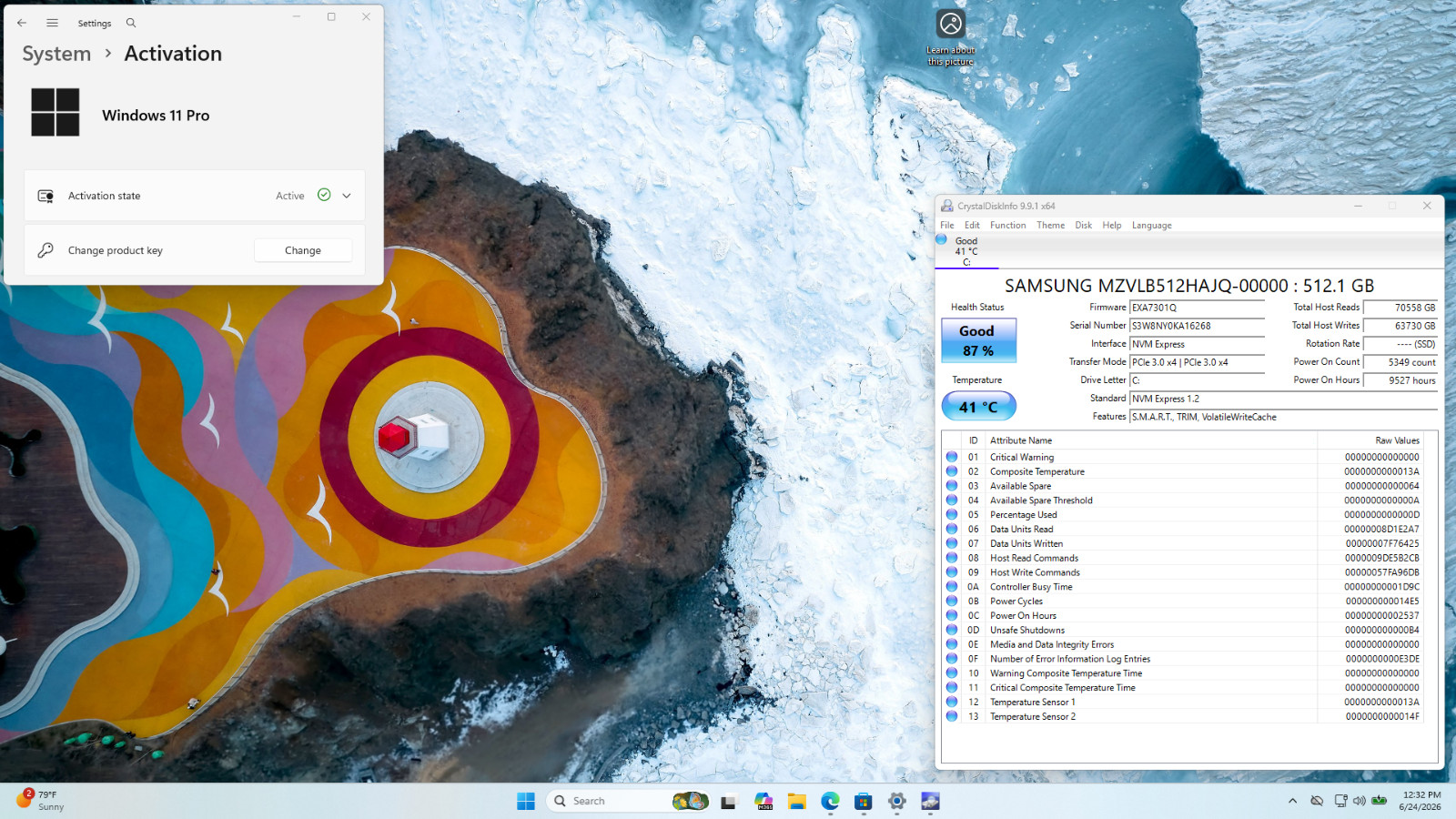Click the status icon for Controller Busy Time
The height and width of the screenshot is (819, 1456).
click(952, 586)
